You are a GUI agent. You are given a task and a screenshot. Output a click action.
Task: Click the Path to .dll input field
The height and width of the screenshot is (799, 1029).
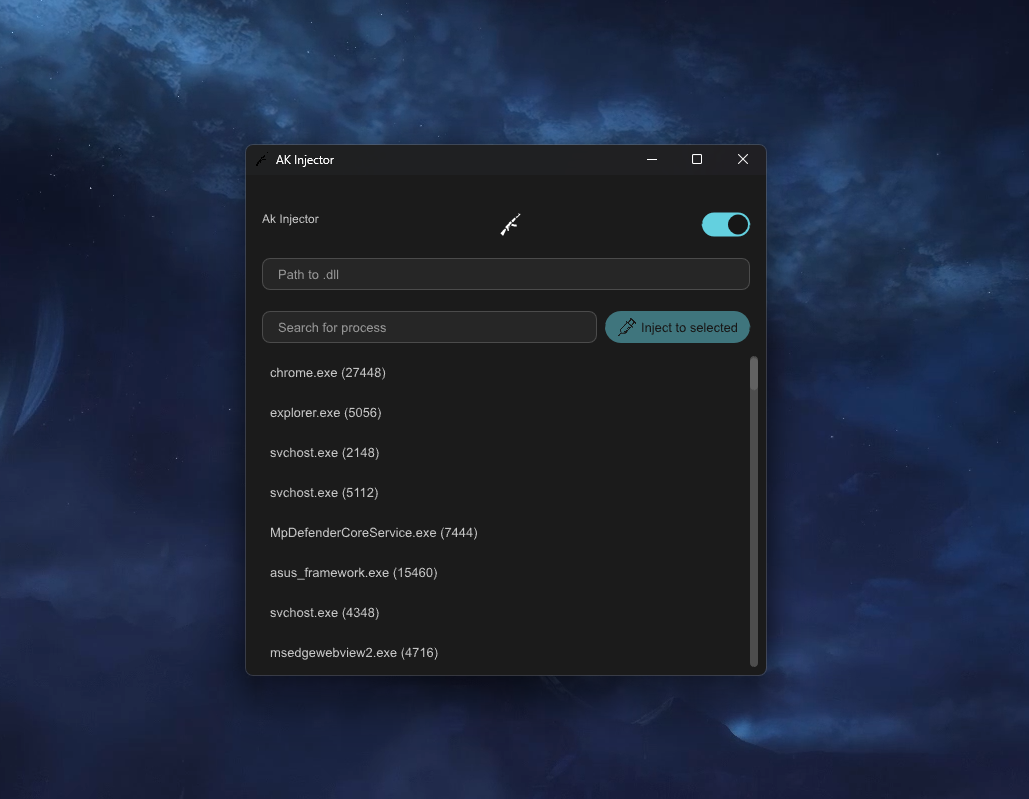pyautogui.click(x=505, y=273)
